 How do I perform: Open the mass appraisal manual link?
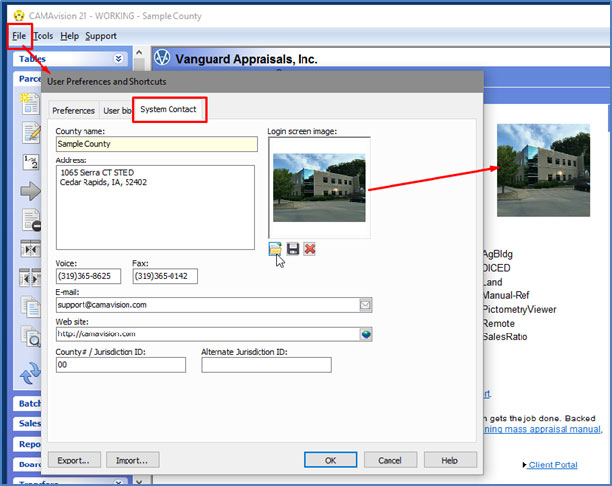click(543, 429)
